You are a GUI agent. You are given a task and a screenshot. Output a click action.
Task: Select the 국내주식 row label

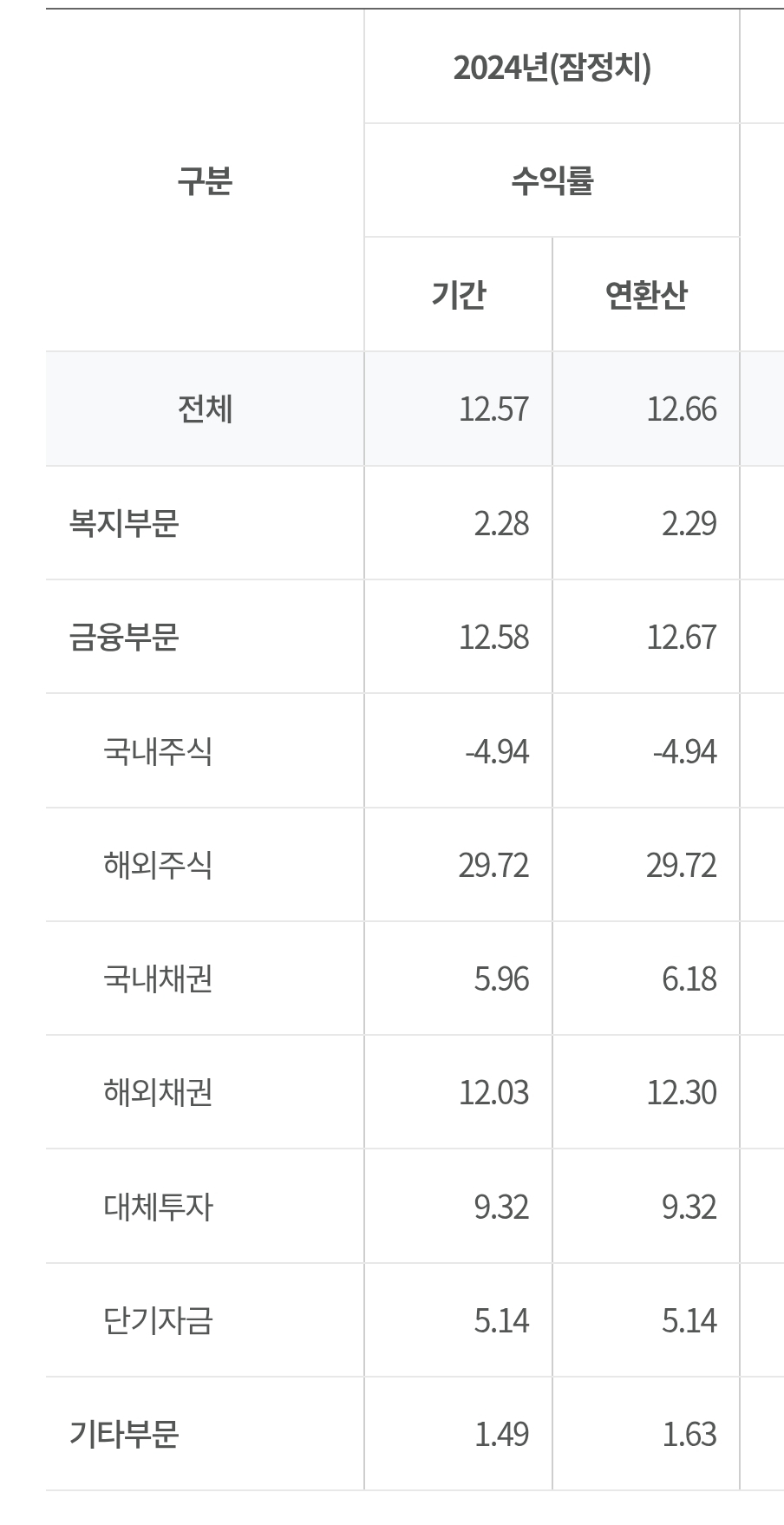[x=157, y=750]
